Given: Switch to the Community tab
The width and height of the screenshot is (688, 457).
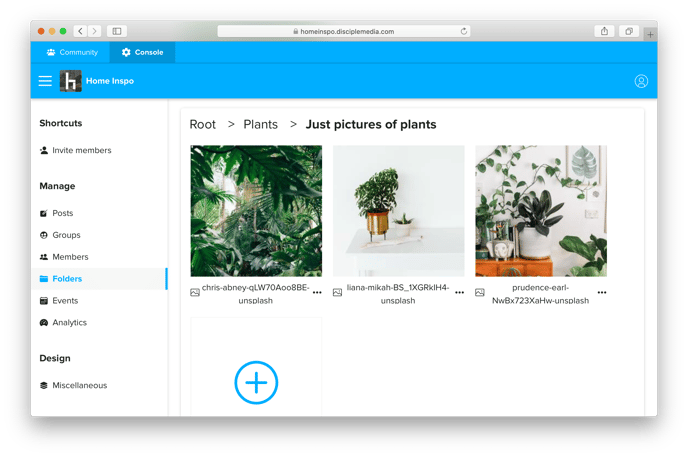Looking at the screenshot, I should [x=72, y=52].
